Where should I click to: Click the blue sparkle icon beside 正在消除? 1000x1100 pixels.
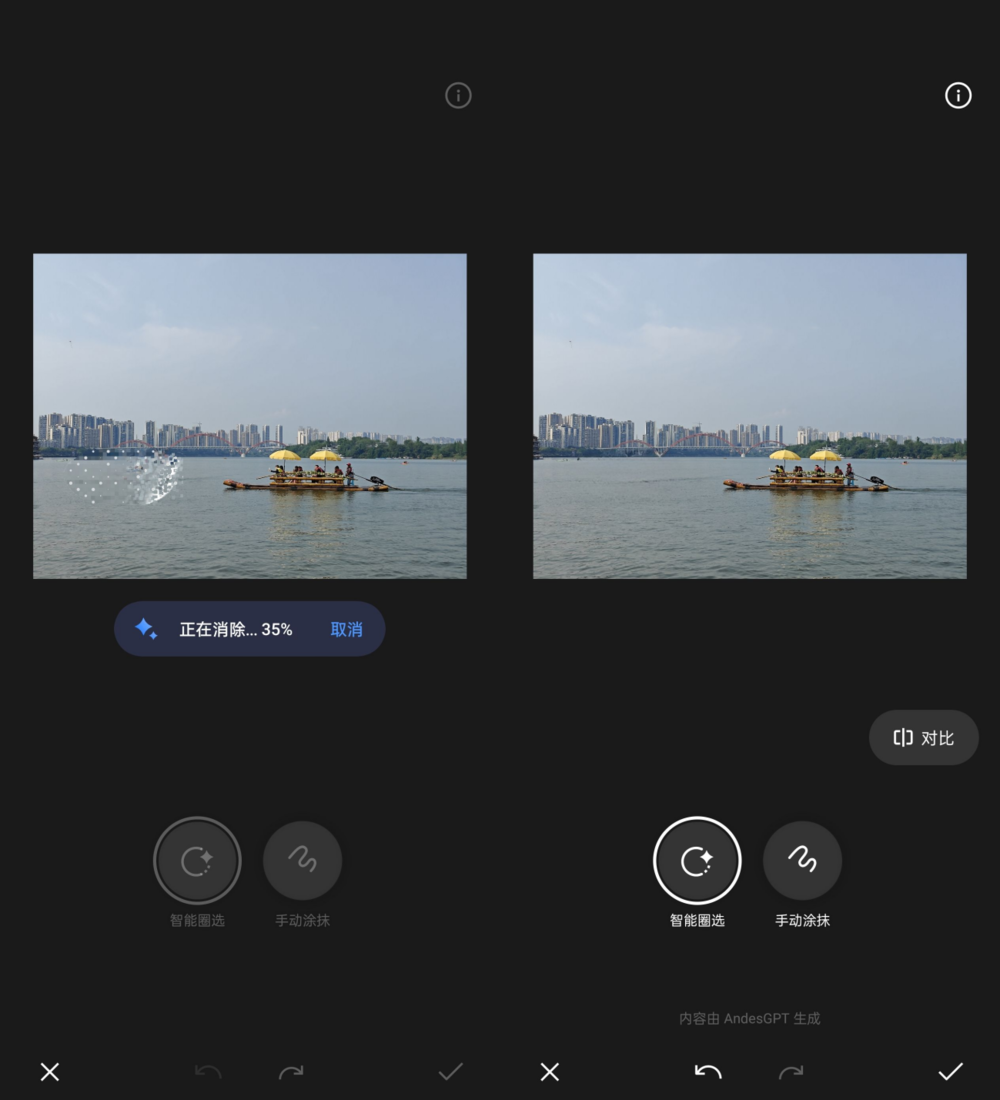[x=146, y=628]
